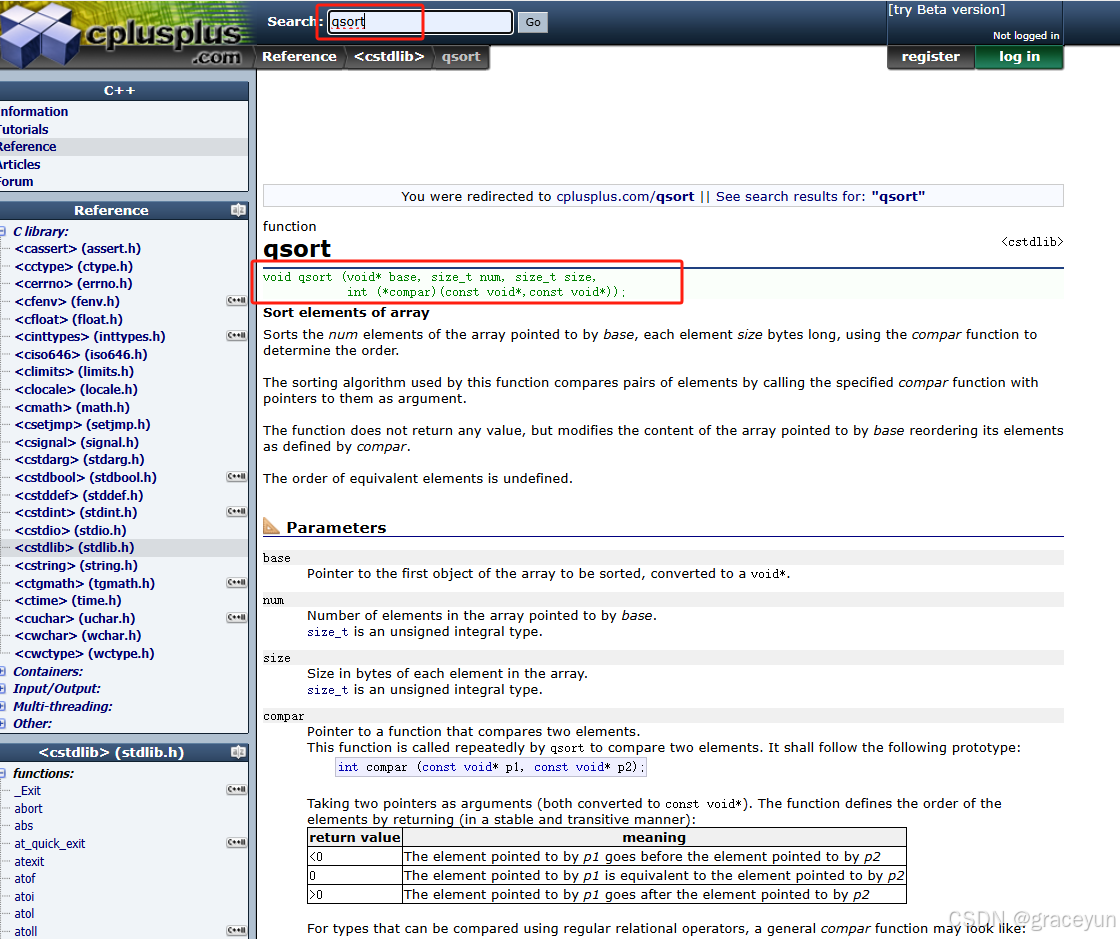
Task: Open the <cfloat> (float.h) entry
Action: click(69, 319)
